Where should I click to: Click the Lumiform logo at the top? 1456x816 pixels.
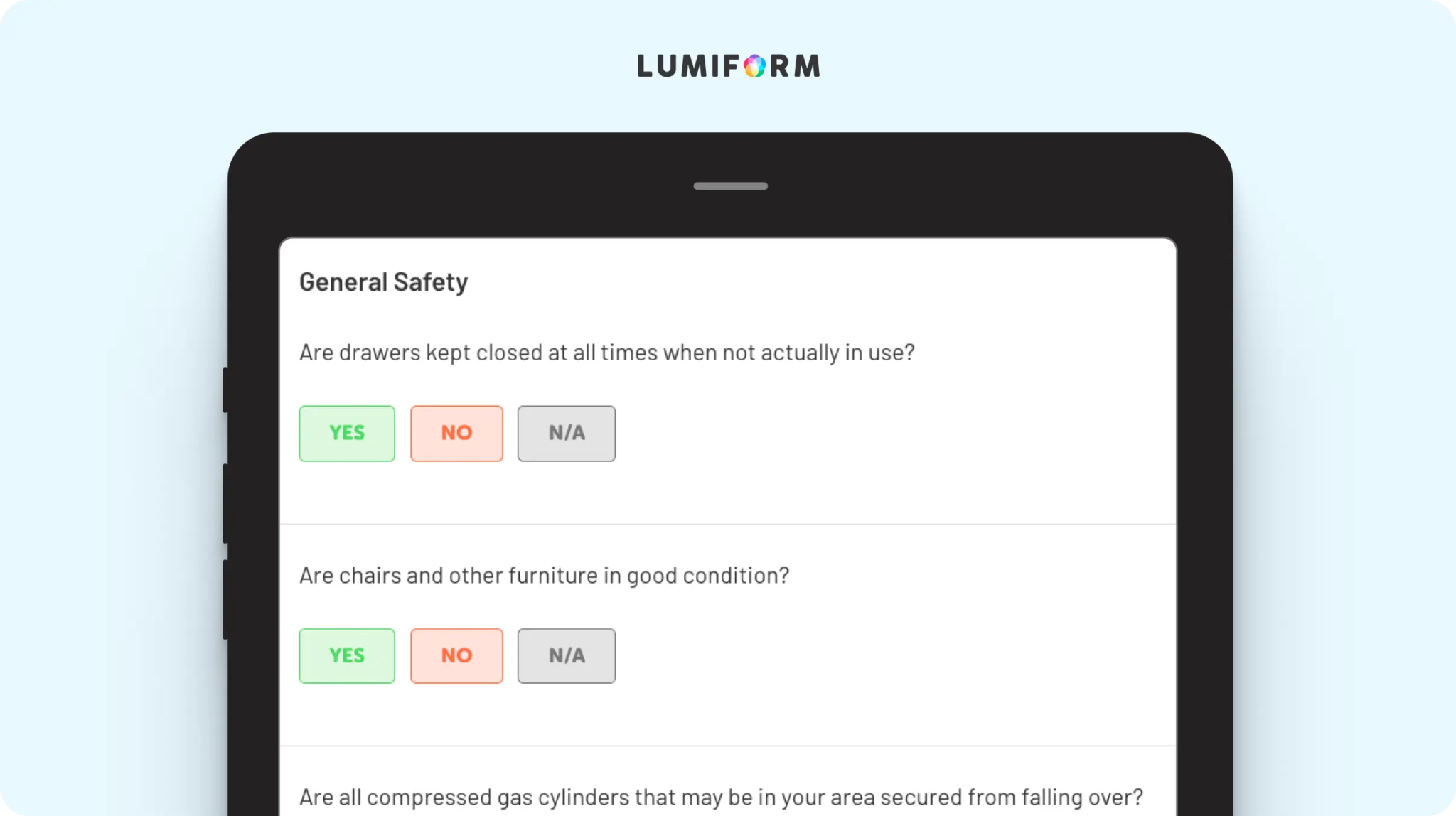(729, 66)
